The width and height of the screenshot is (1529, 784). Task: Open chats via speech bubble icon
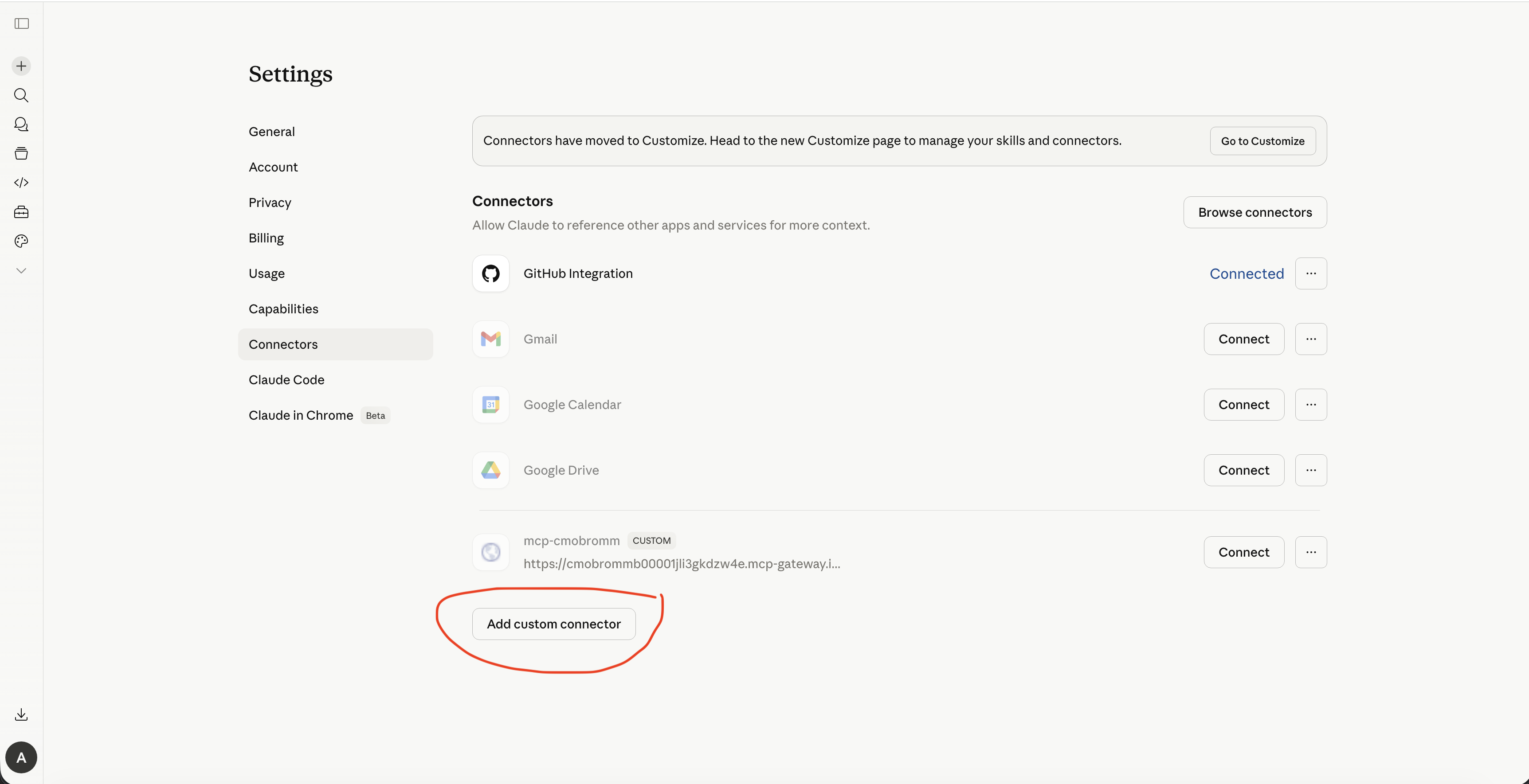[21, 124]
